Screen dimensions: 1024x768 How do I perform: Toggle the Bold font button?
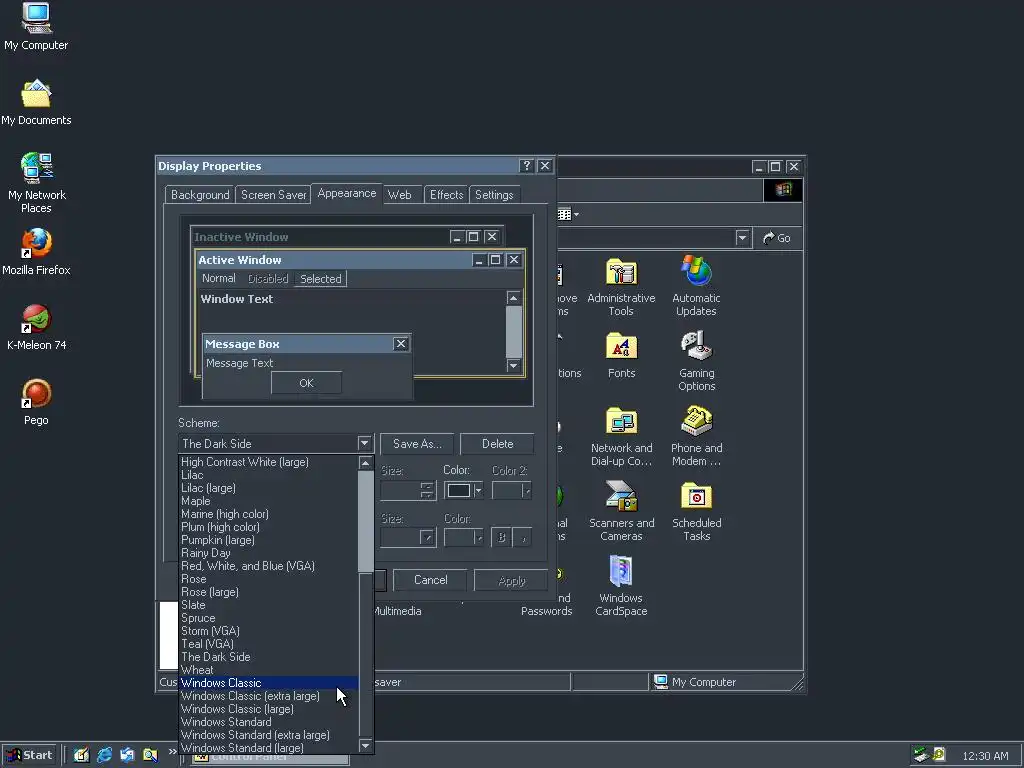click(502, 537)
